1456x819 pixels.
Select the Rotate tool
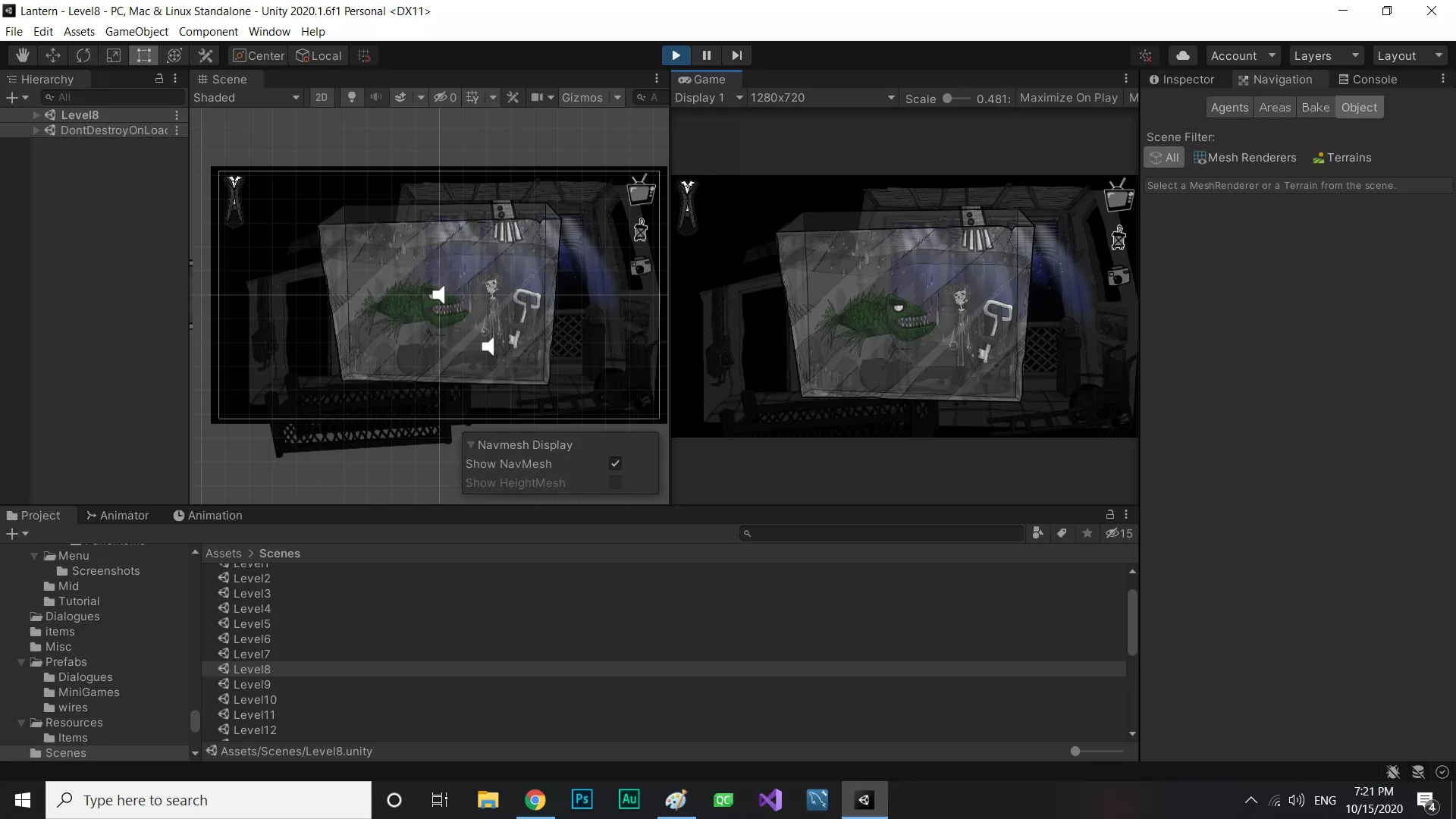(x=83, y=55)
